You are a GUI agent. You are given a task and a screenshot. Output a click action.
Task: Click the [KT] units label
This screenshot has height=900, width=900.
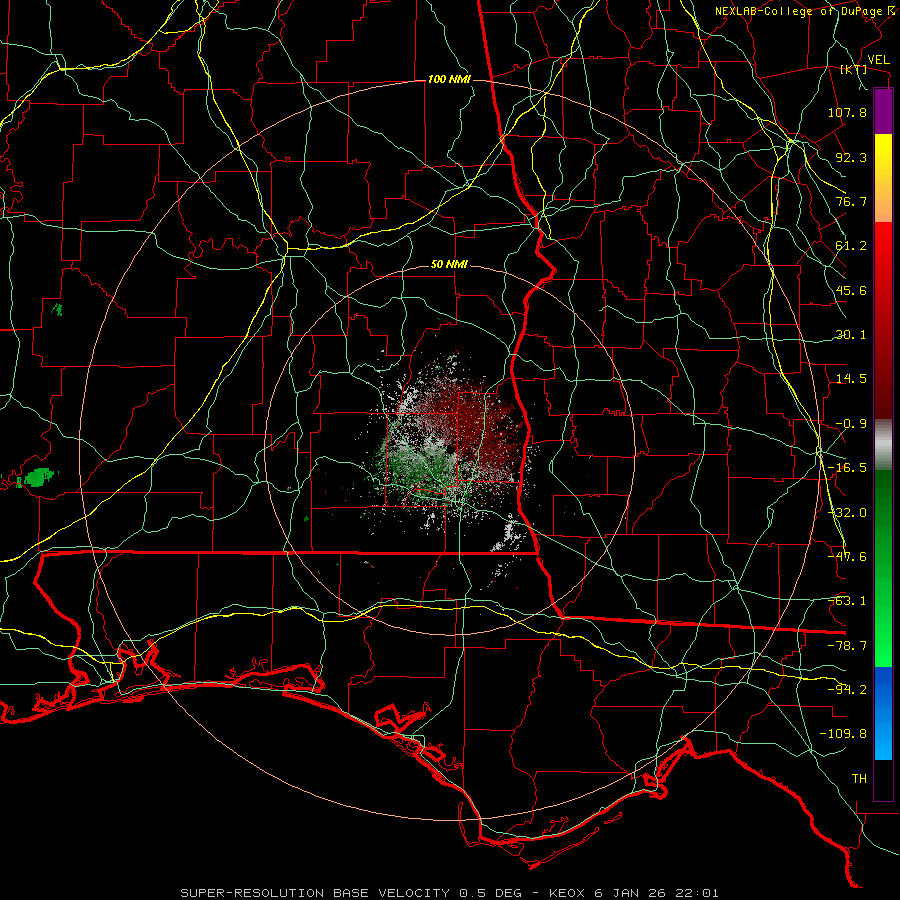[x=853, y=70]
